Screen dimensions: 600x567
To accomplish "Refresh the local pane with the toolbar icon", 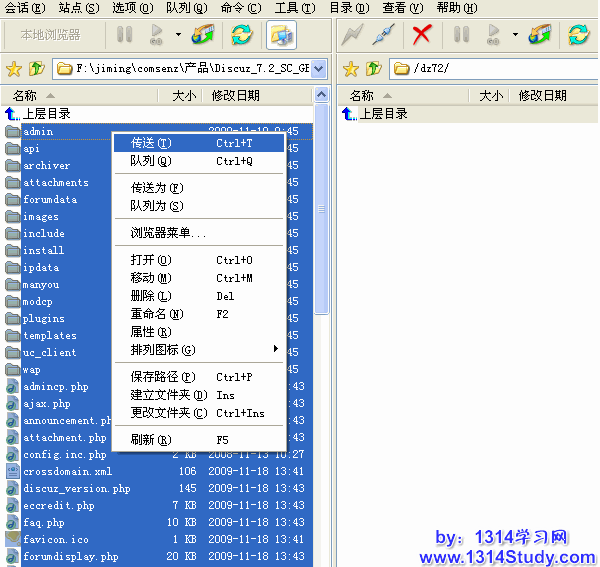I will (x=241, y=35).
